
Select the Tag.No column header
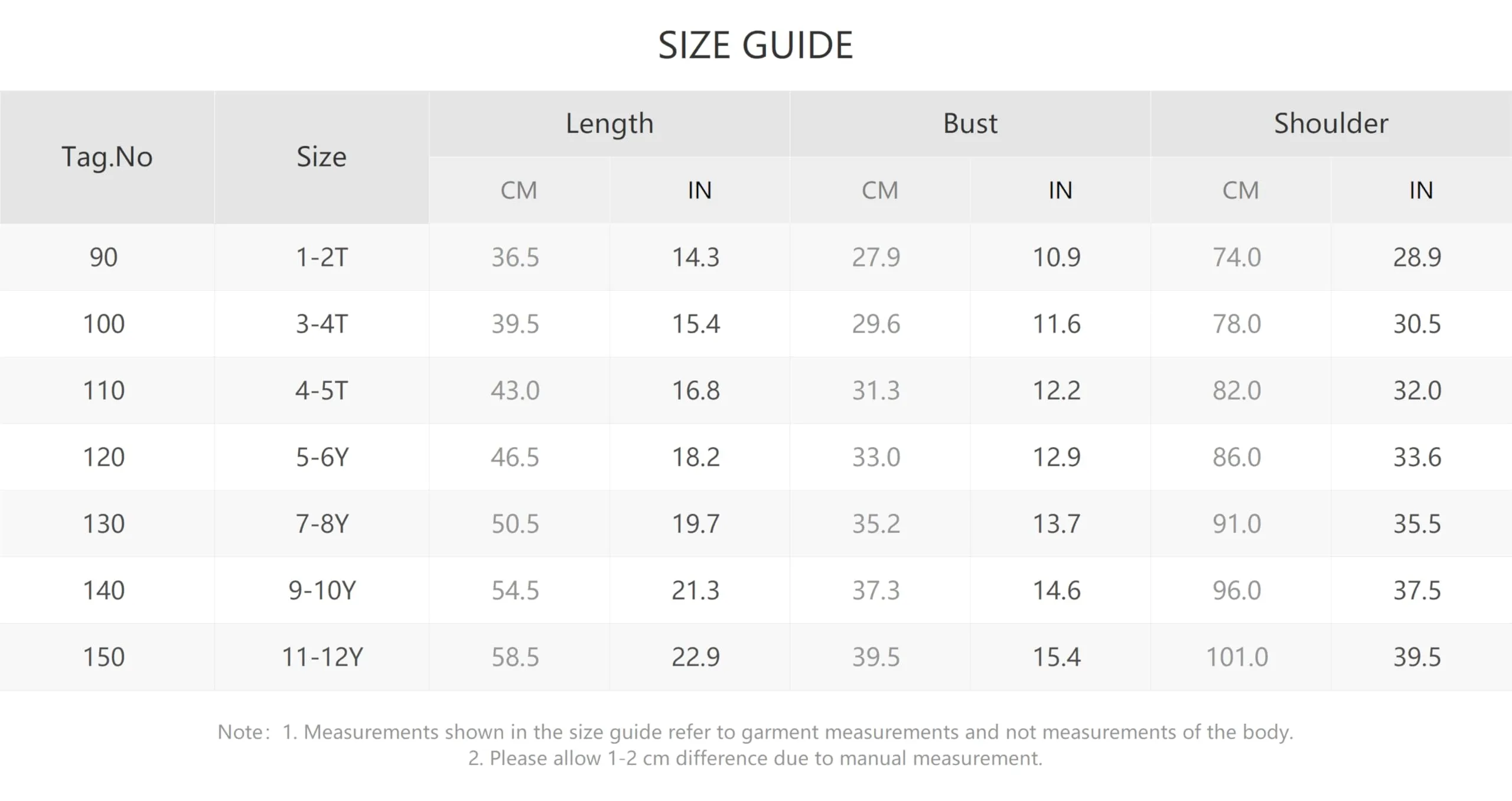107,157
